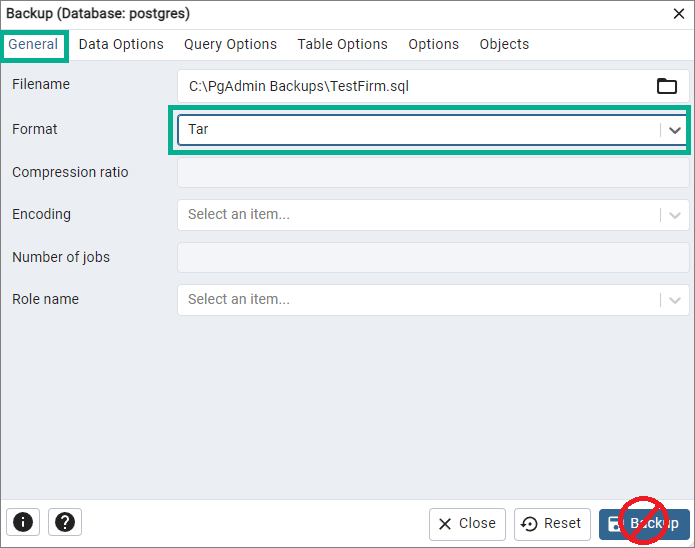Image resolution: width=695 pixels, height=548 pixels.
Task: Click the Close button
Action: [467, 524]
